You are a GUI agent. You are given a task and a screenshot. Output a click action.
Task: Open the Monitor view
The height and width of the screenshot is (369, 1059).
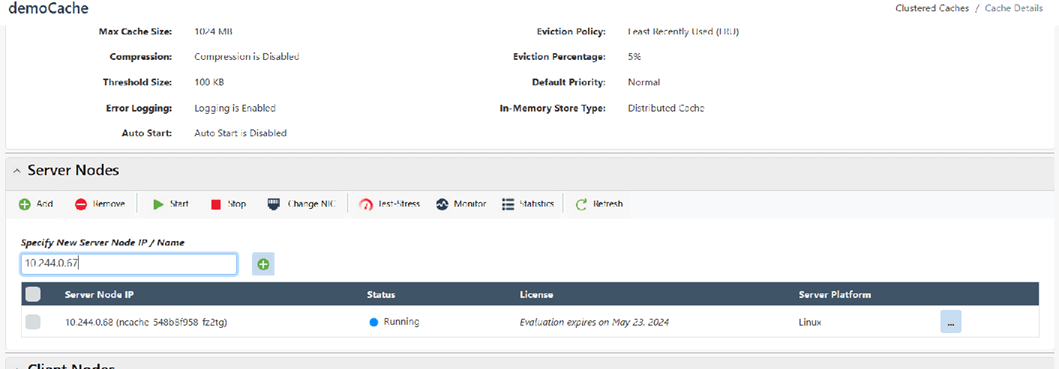(x=461, y=204)
